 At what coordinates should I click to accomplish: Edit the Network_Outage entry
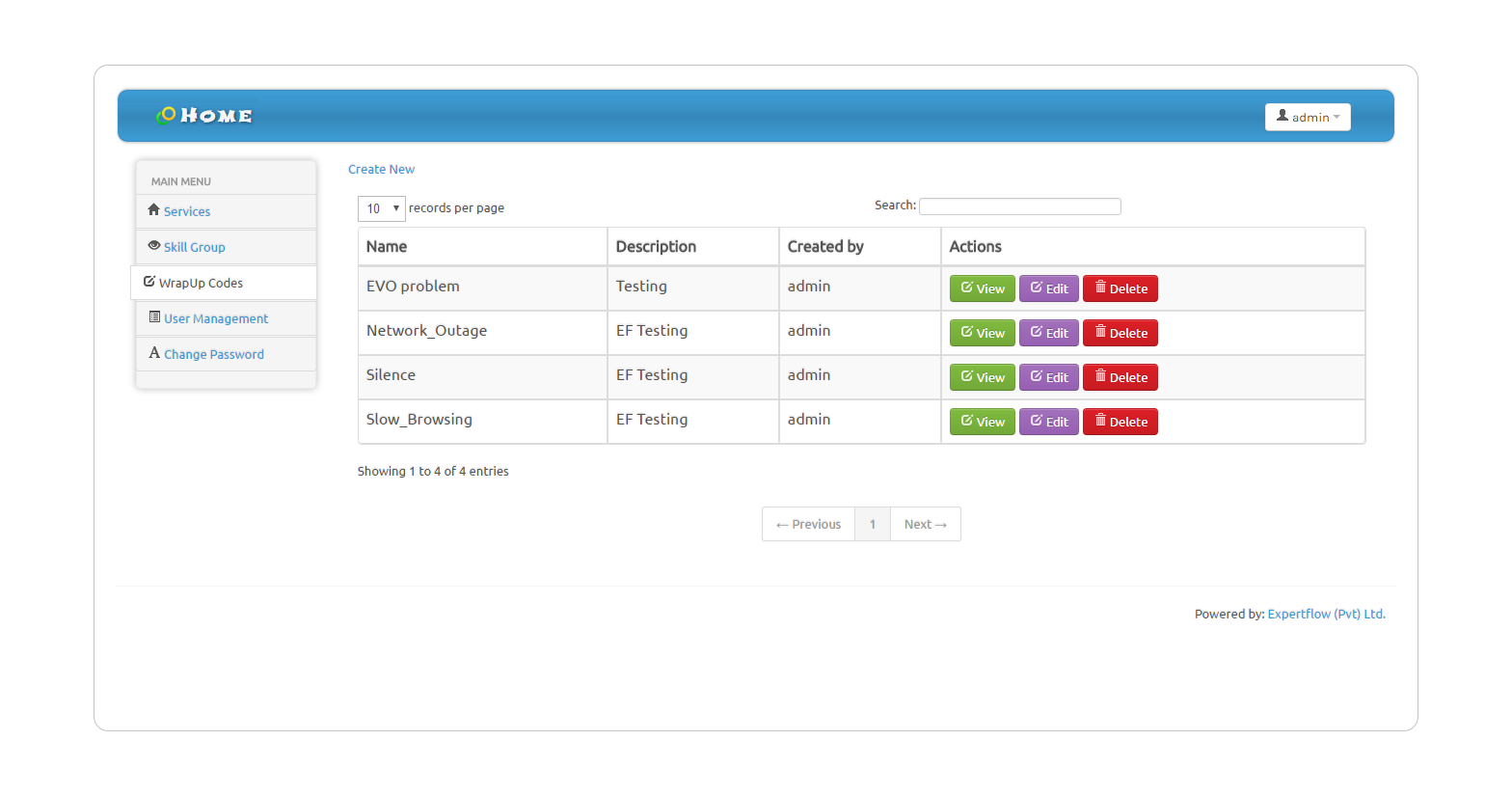tap(1049, 333)
